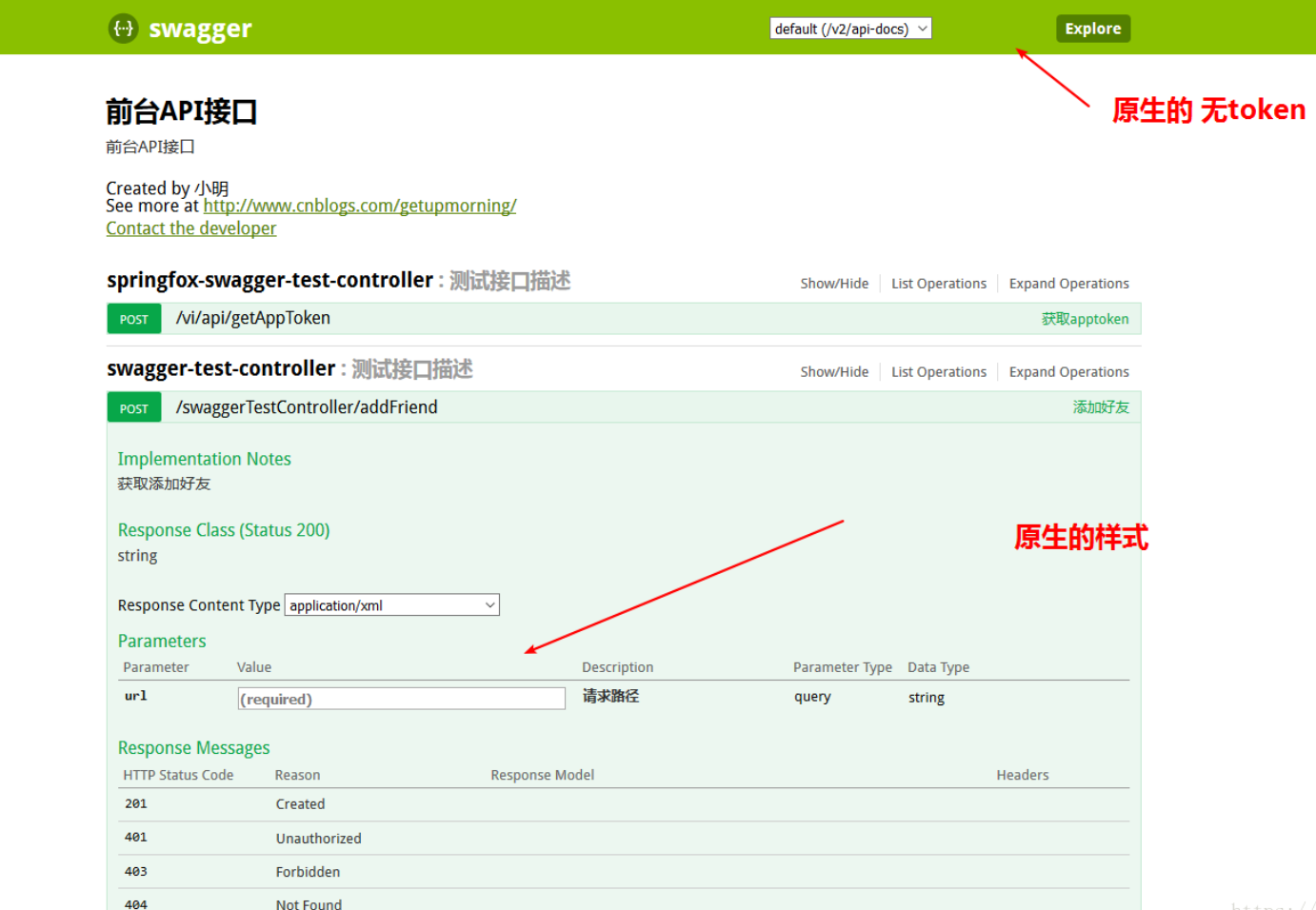Click Expand Operations for springfox-swagger-test-controller
Viewport: 1316px width, 910px height.
pos(1069,284)
